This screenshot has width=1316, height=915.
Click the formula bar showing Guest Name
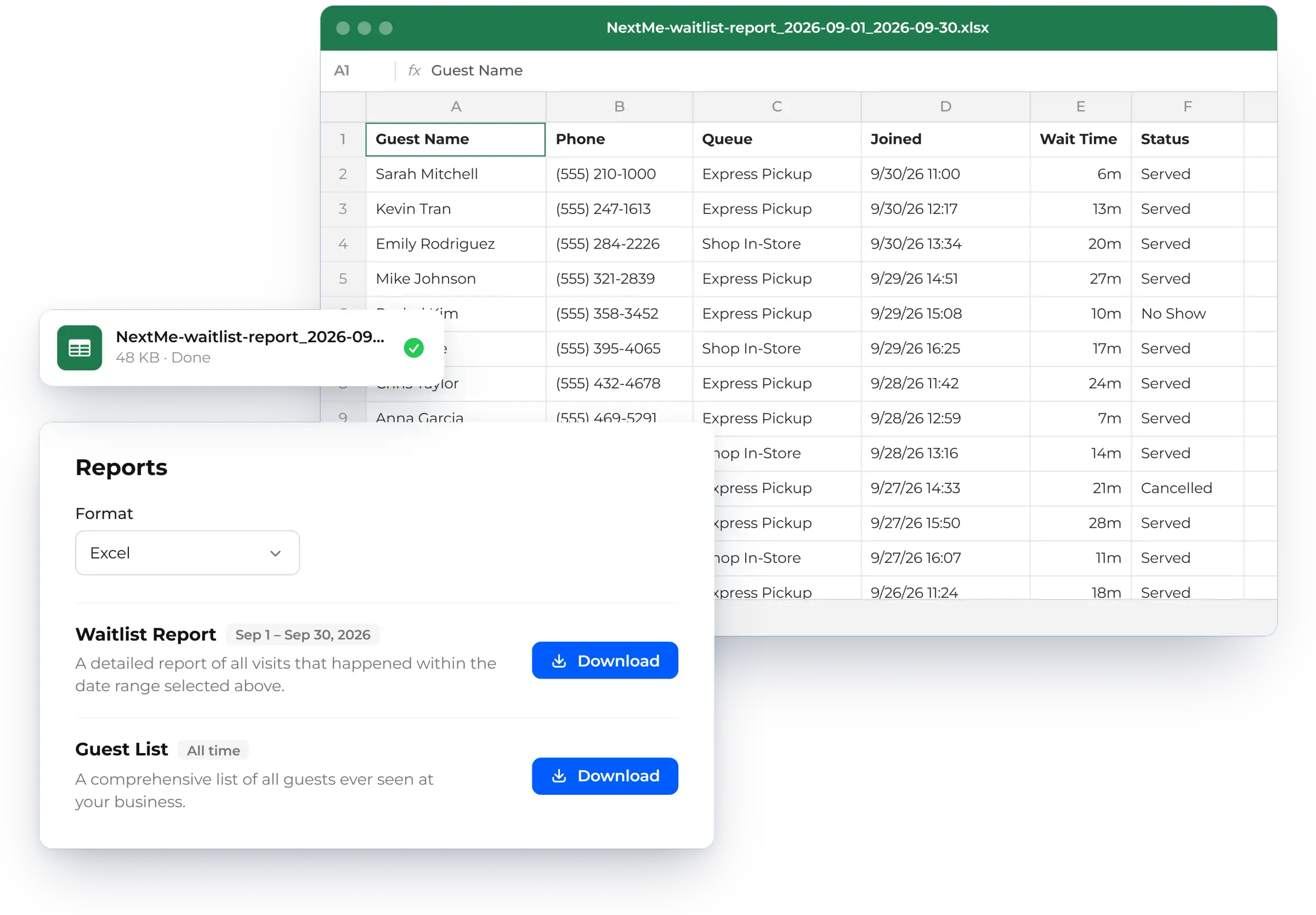pyautogui.click(x=836, y=71)
